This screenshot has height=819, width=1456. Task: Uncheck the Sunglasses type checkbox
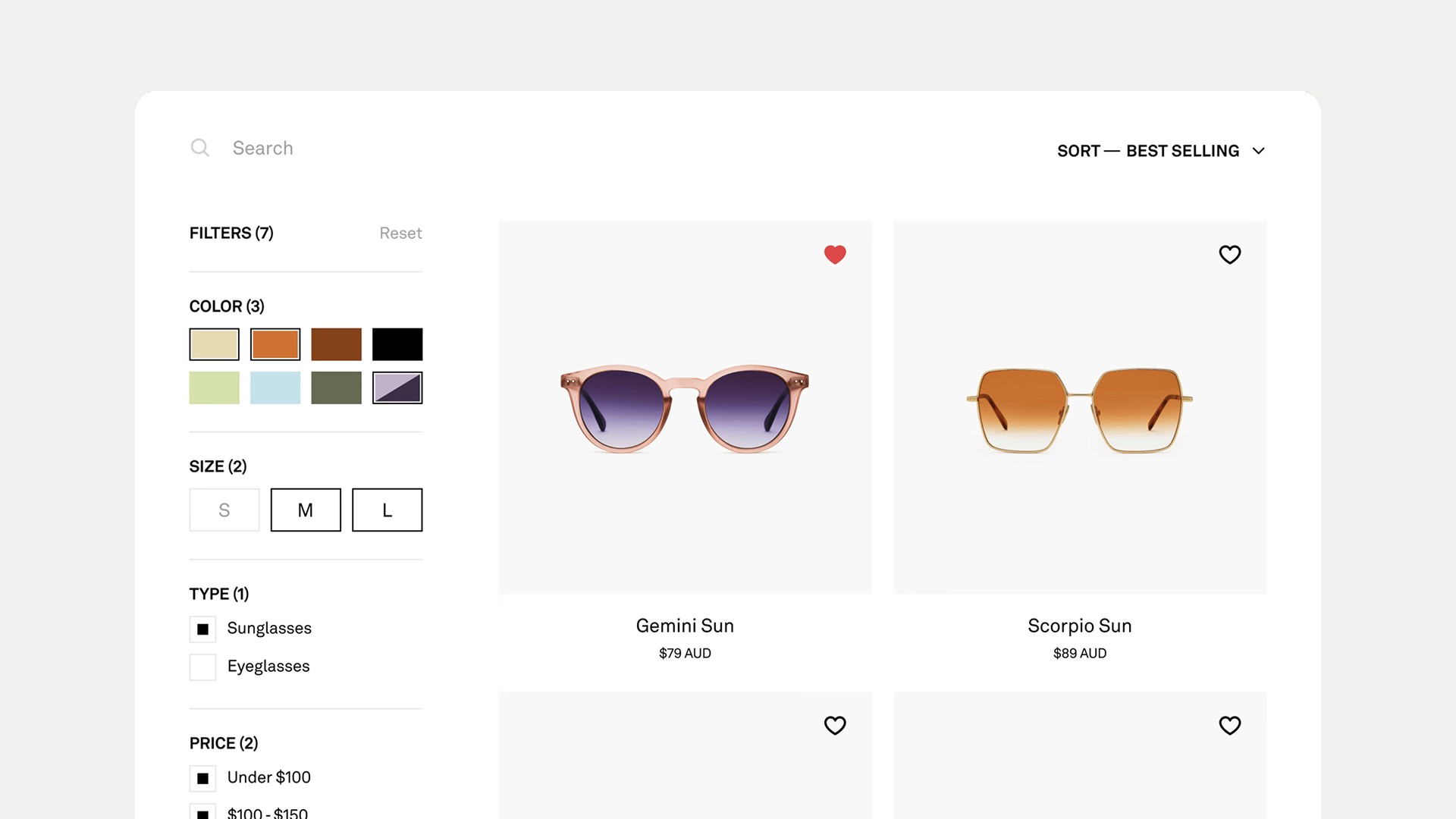(202, 629)
